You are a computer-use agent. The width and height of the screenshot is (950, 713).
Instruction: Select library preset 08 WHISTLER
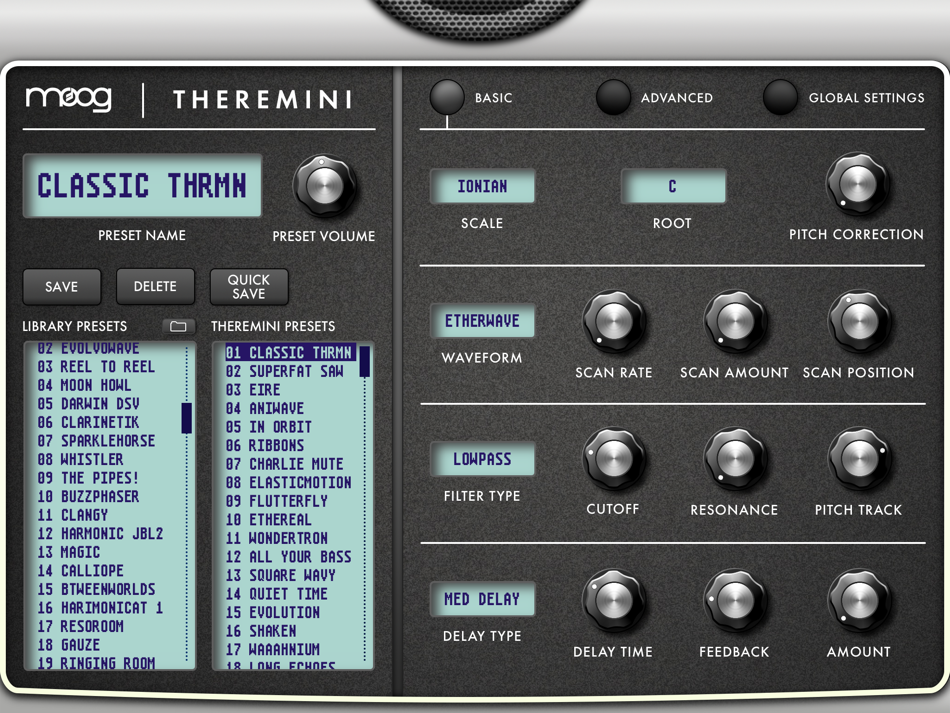[81, 459]
